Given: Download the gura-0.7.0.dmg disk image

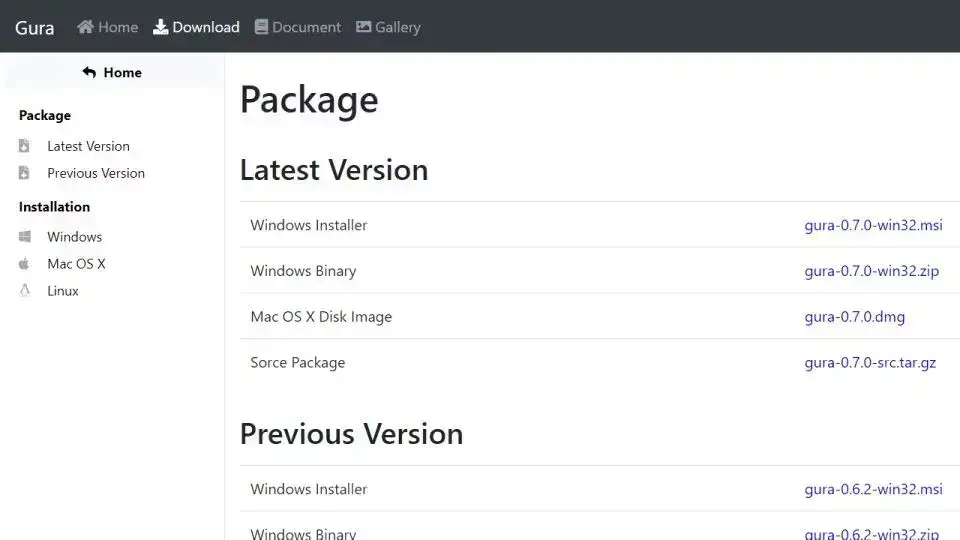Looking at the screenshot, I should [854, 317].
